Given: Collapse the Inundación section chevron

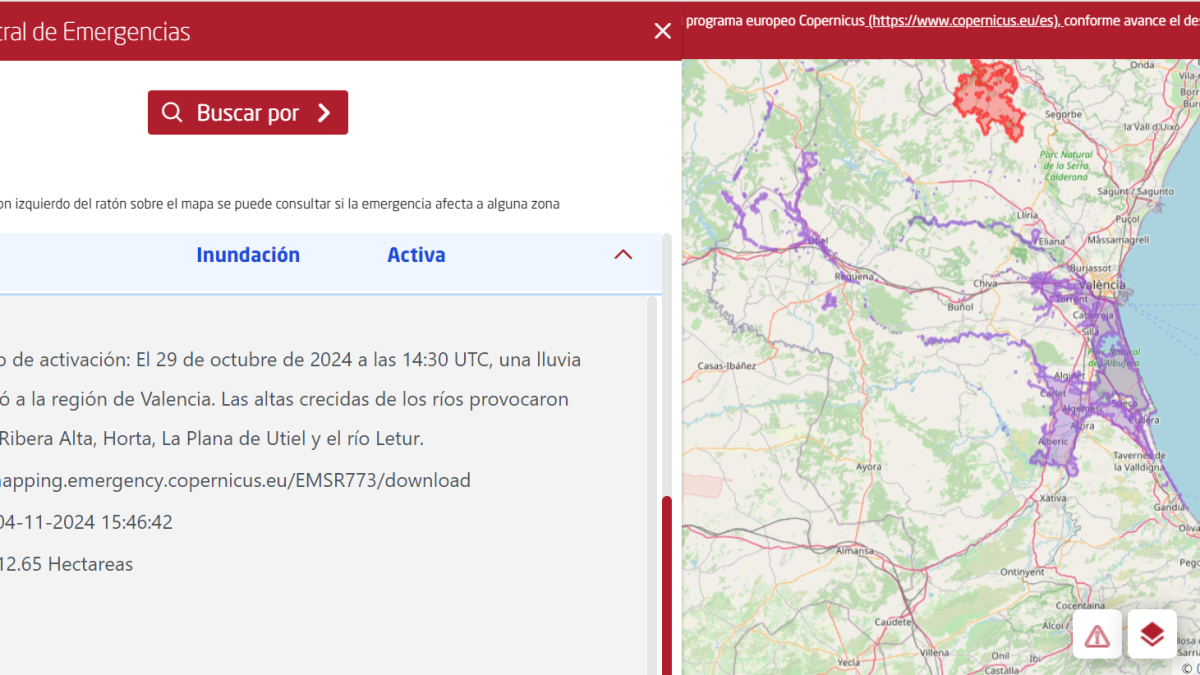Looking at the screenshot, I should [623, 255].
